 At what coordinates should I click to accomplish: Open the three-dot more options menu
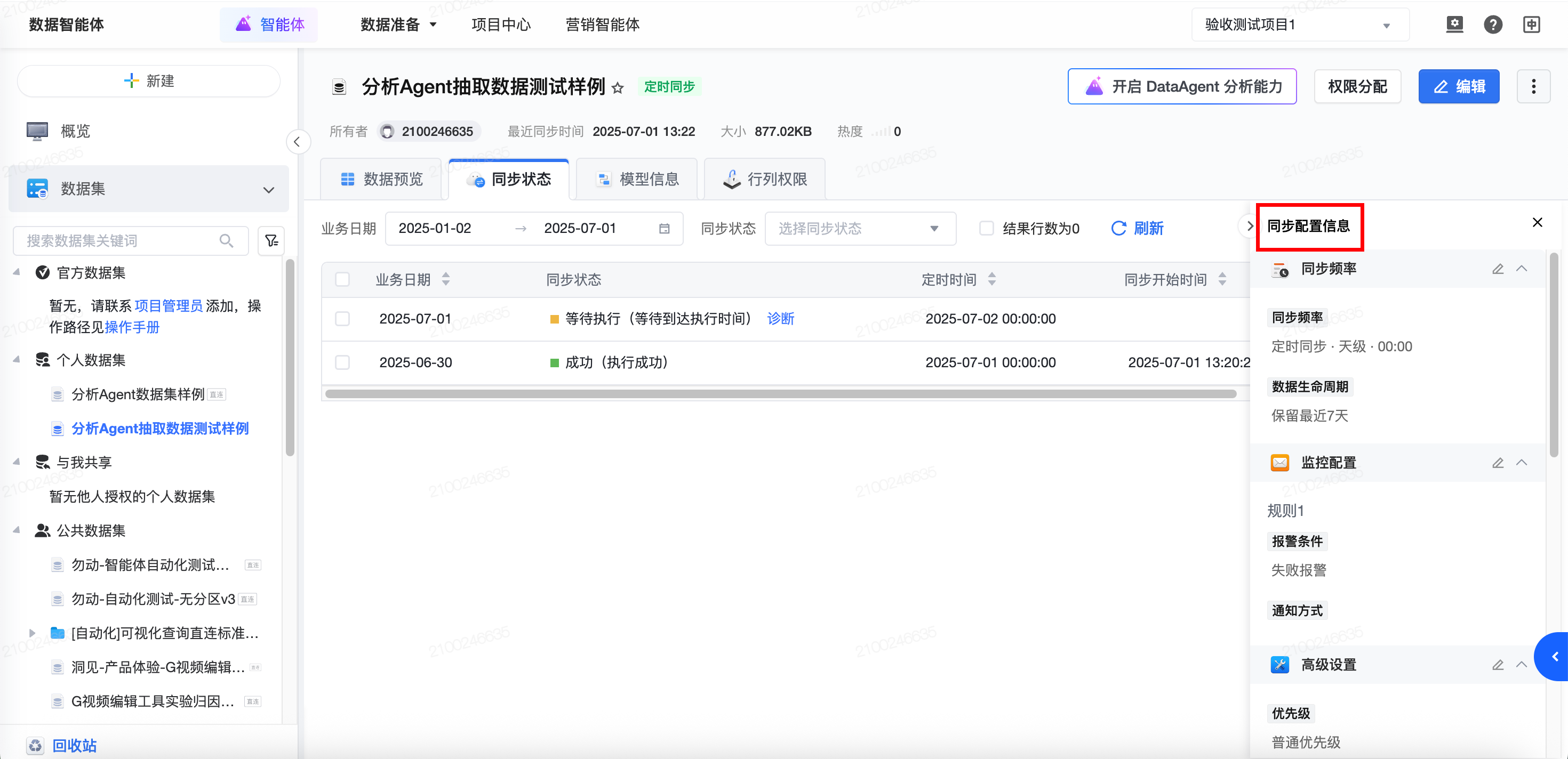click(1533, 86)
